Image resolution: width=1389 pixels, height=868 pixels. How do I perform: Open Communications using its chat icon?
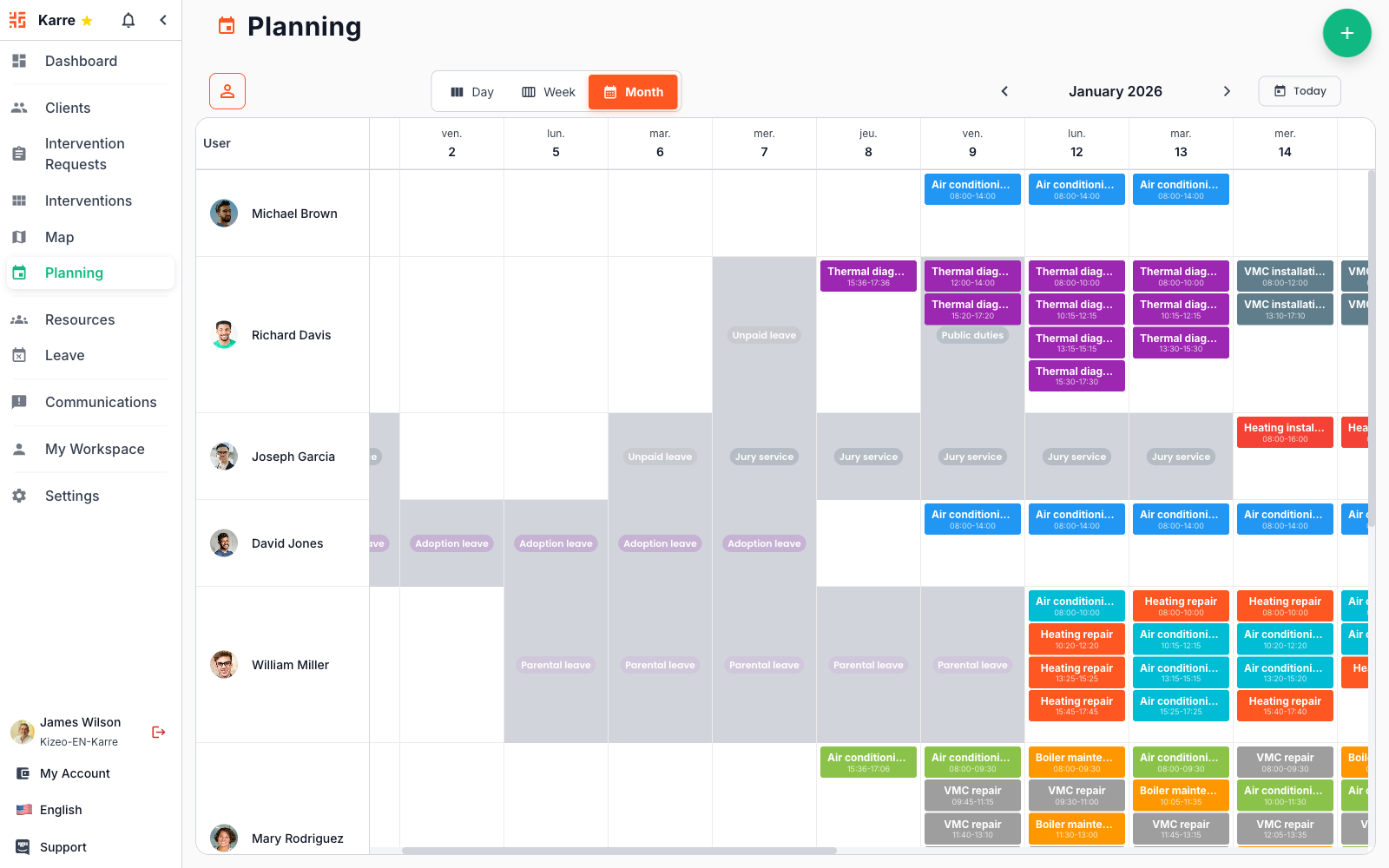click(x=19, y=401)
